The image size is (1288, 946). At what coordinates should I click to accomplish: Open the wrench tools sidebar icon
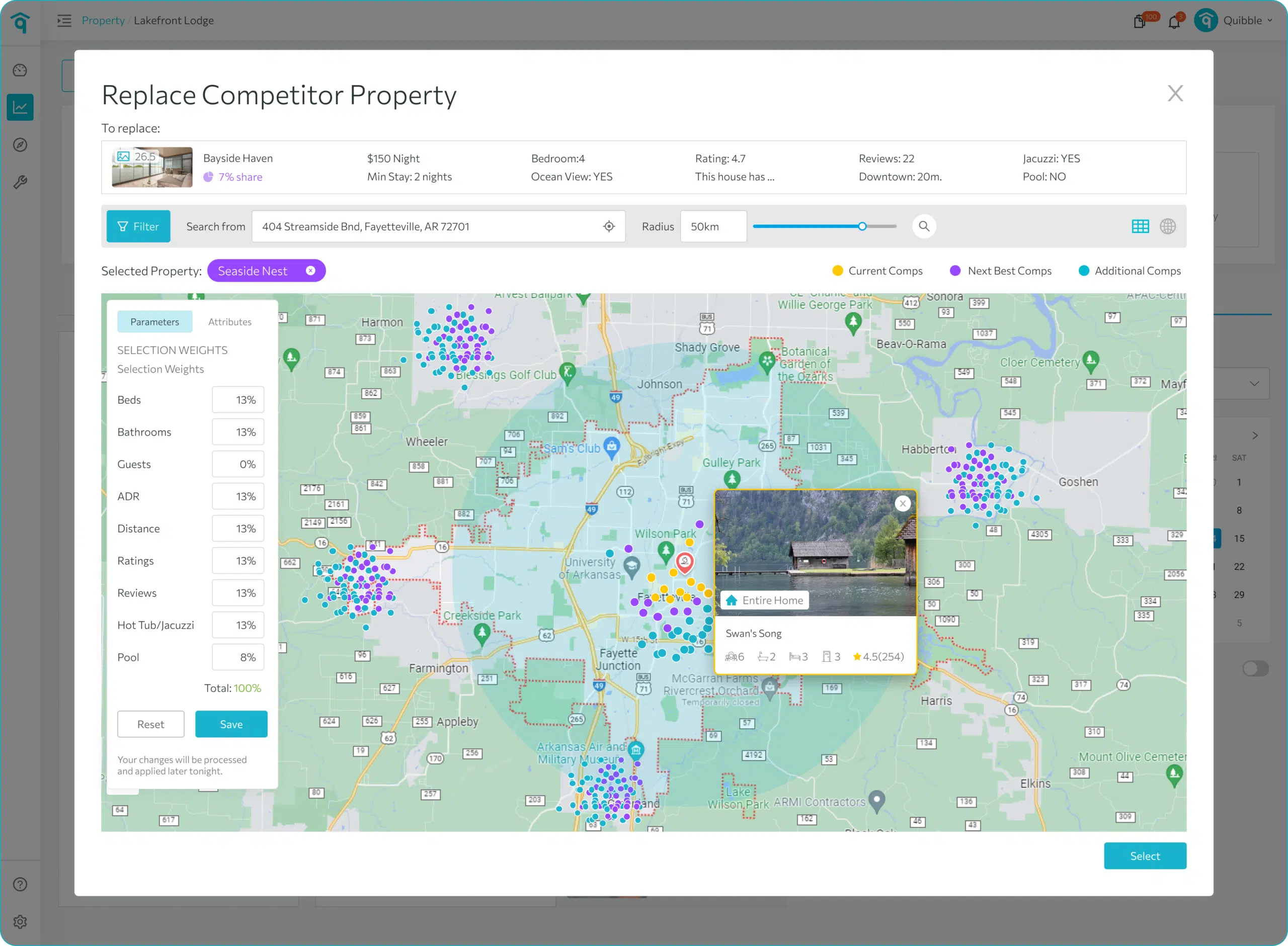[x=20, y=182]
